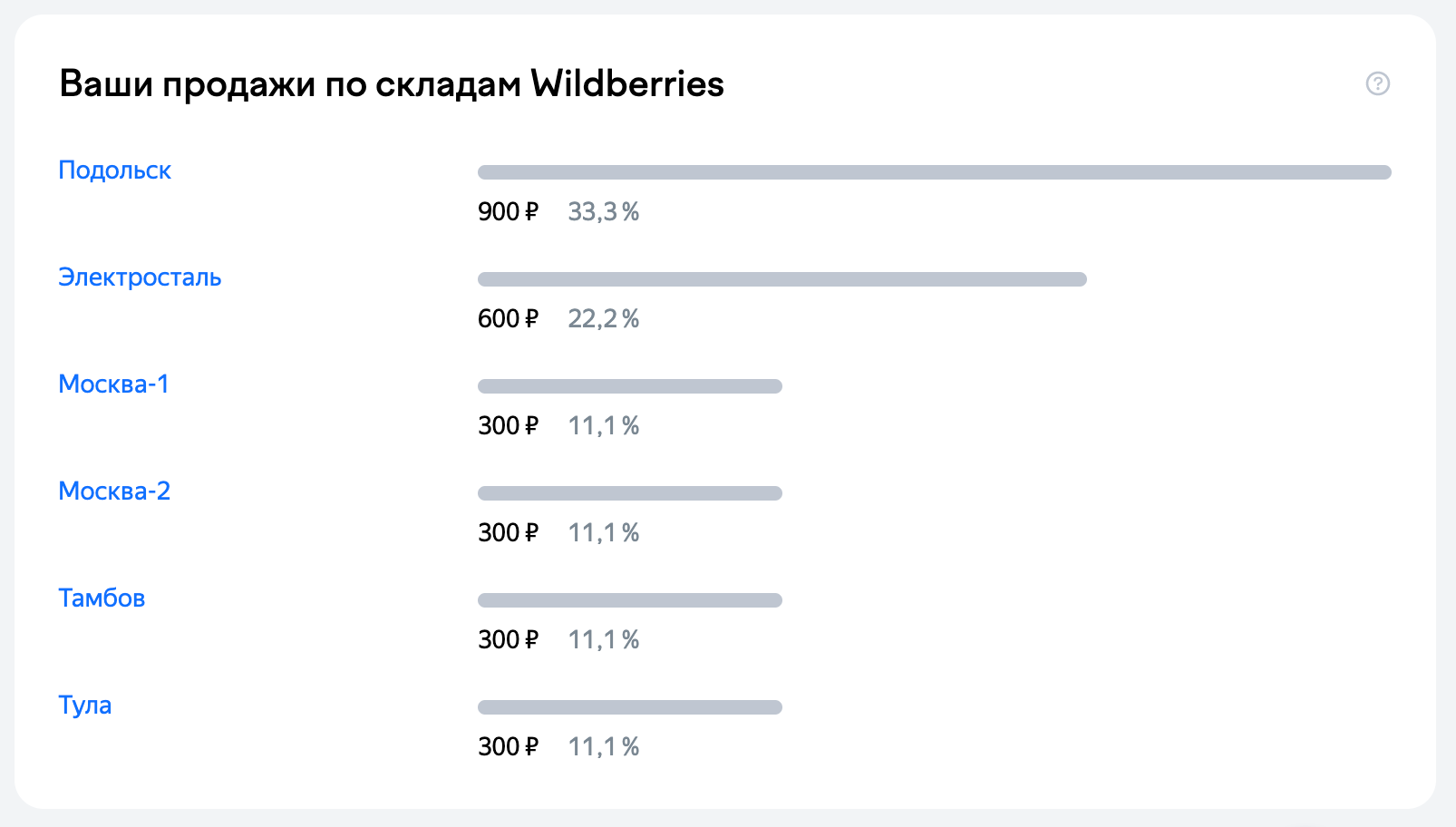This screenshot has height=827, width=1456.
Task: Click the 11,1 % share under Москва-1
Action: point(604,426)
